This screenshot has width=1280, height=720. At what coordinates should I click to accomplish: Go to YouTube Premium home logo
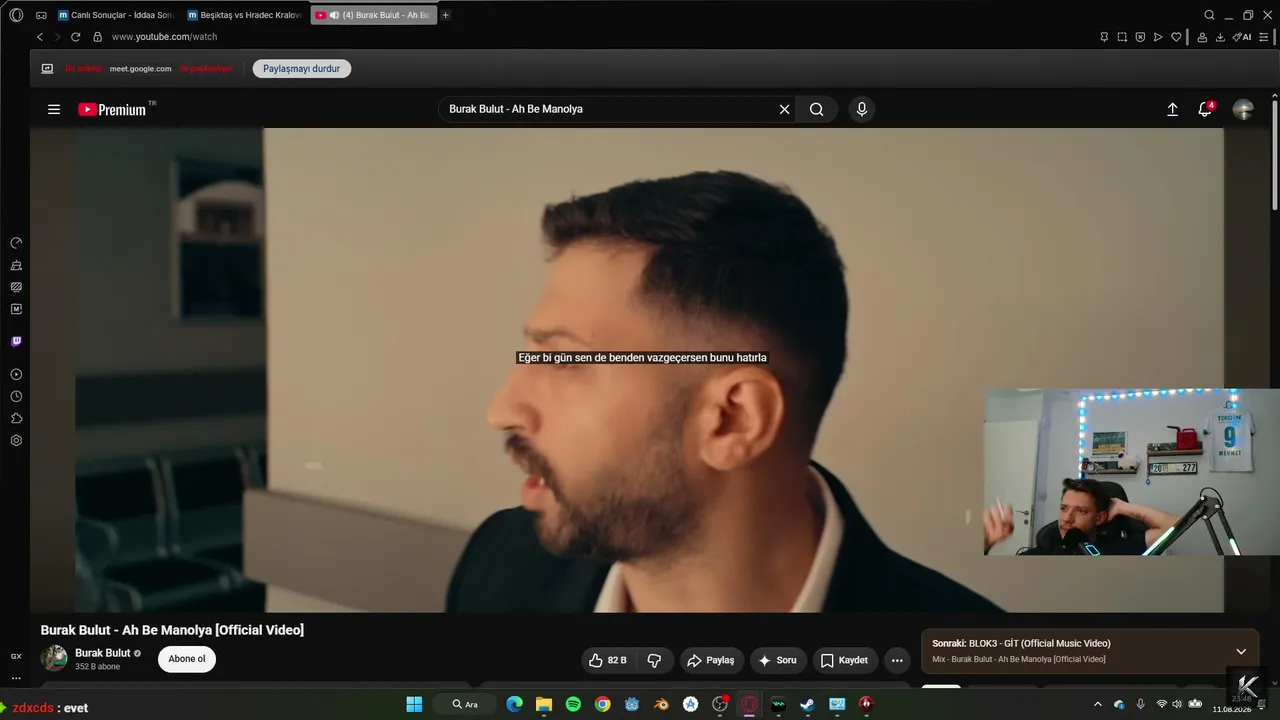[x=112, y=109]
